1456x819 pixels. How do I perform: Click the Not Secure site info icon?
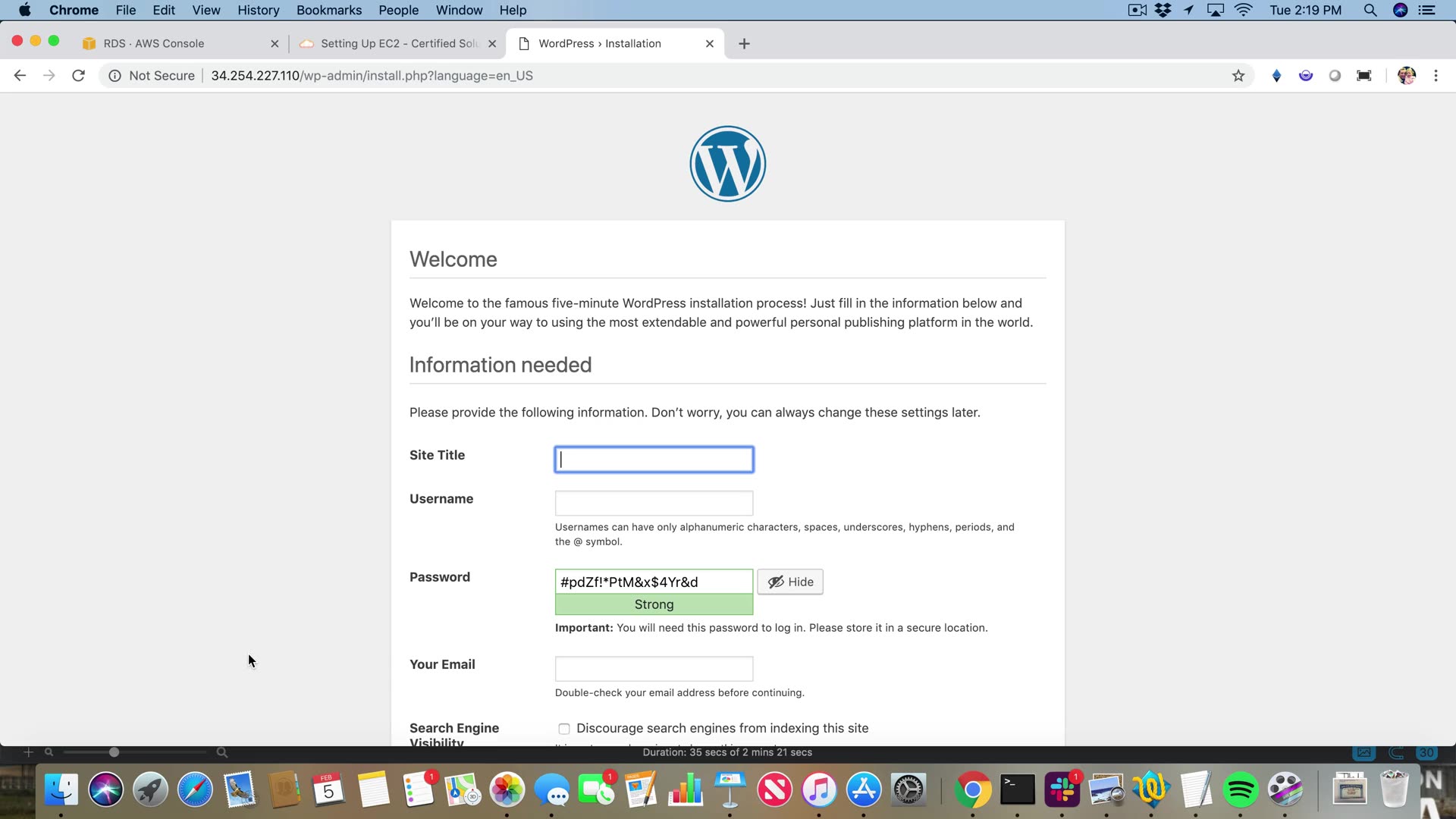[x=115, y=76]
